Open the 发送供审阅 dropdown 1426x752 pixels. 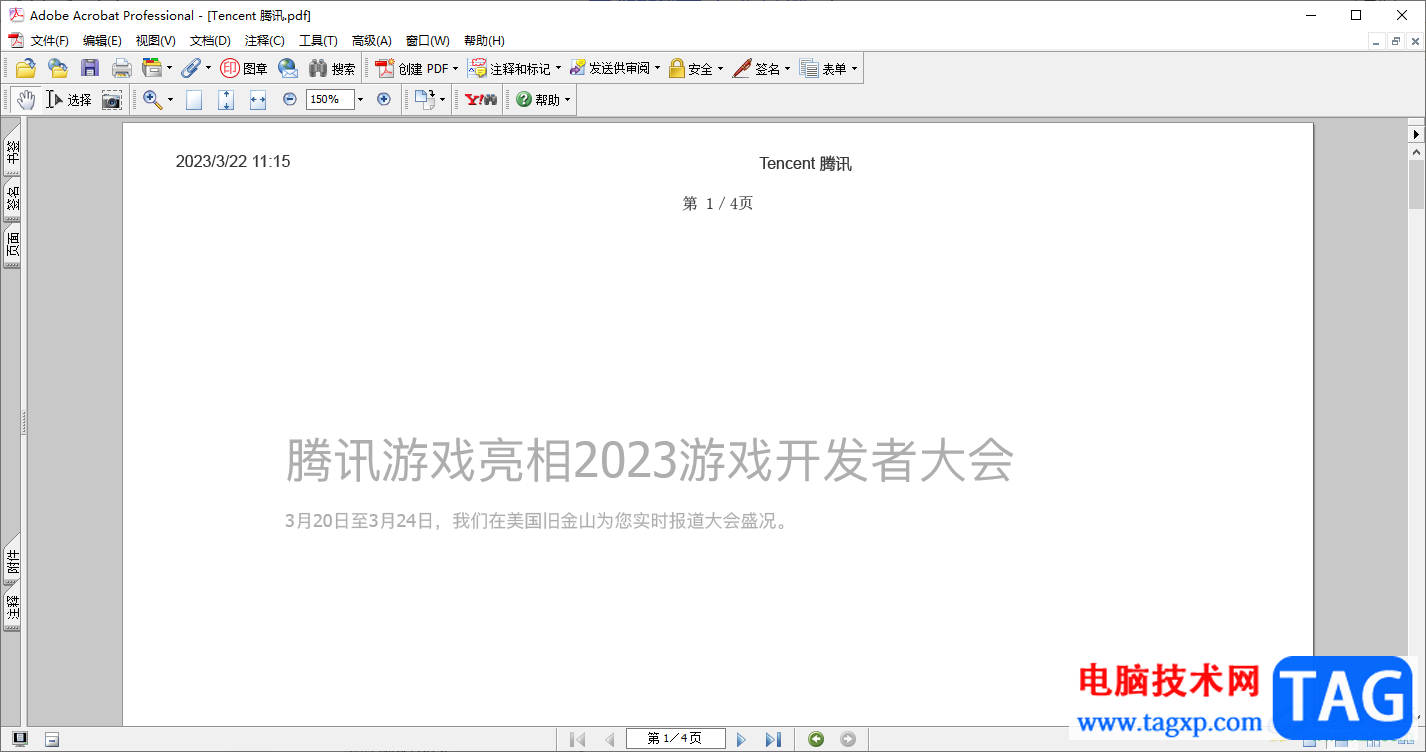pyautogui.click(x=615, y=68)
